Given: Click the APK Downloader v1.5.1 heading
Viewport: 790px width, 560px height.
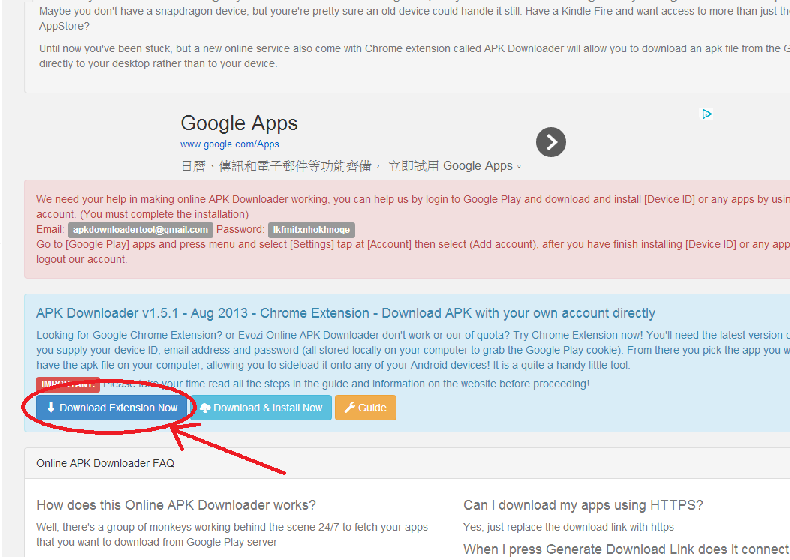Looking at the screenshot, I should [x=345, y=313].
